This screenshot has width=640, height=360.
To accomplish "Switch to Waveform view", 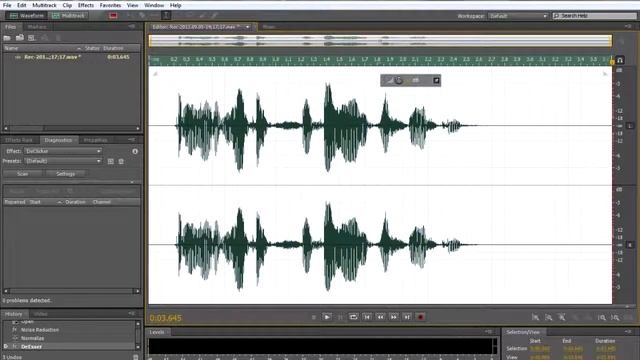I will point(27,16).
